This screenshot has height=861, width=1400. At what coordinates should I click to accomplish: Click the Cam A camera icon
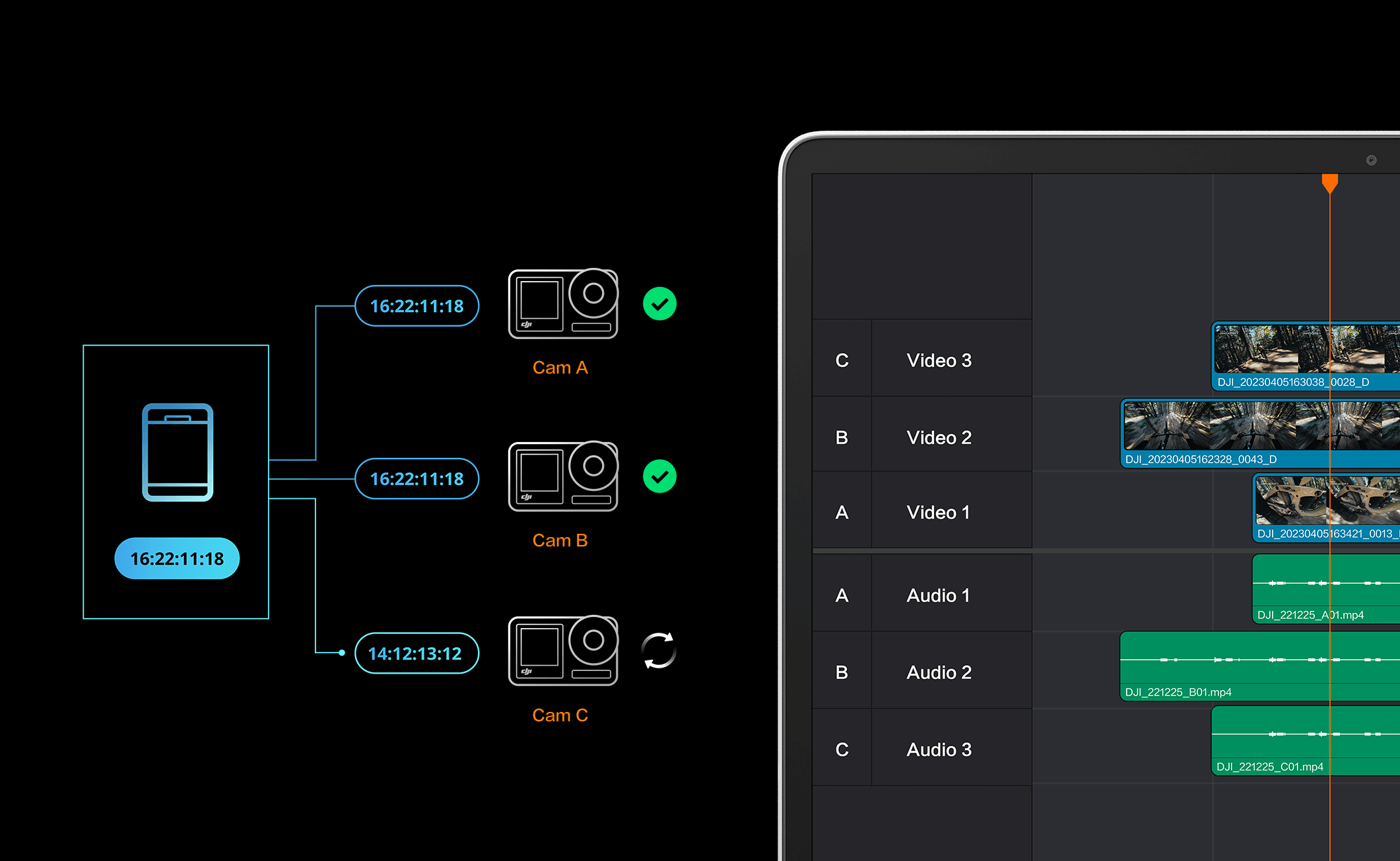(x=562, y=304)
